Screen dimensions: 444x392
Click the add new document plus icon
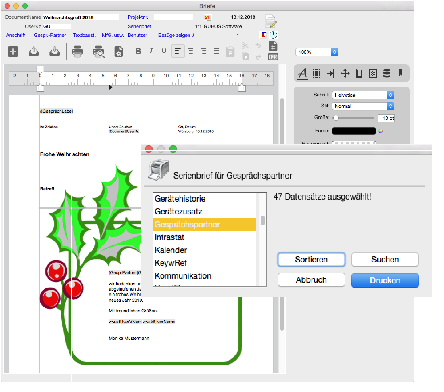coord(13,52)
